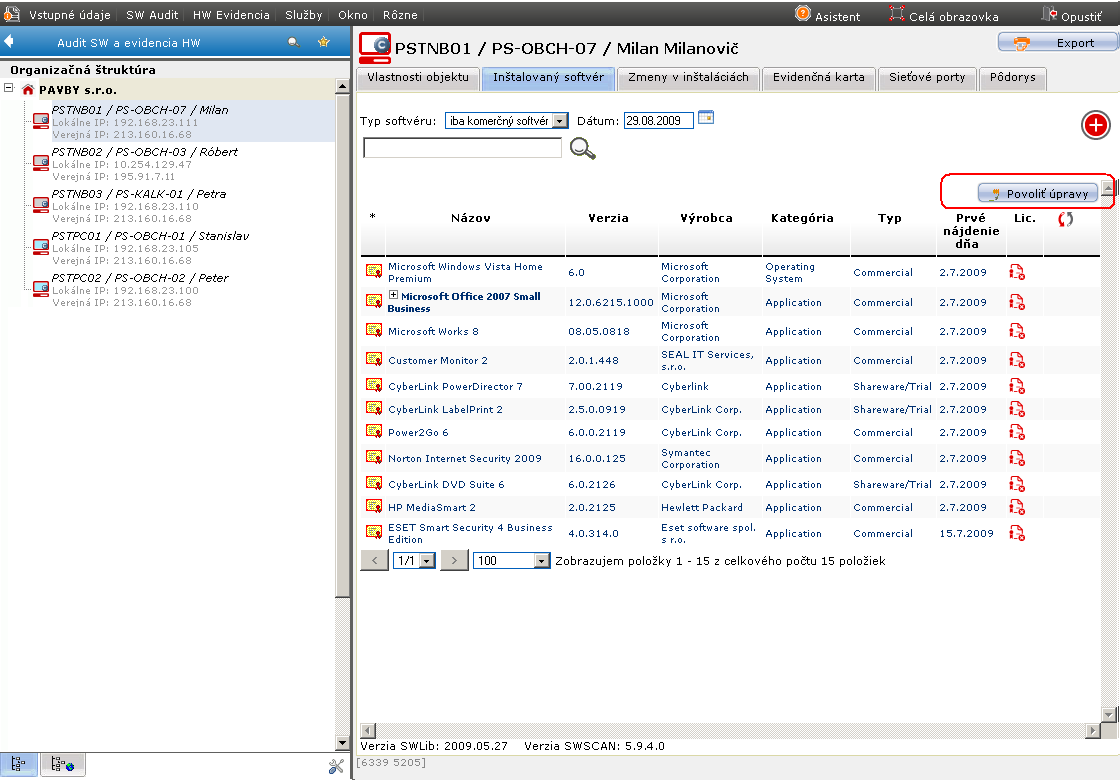Click the software search text field
Screen dimensions: 1120x780
(x=462, y=148)
